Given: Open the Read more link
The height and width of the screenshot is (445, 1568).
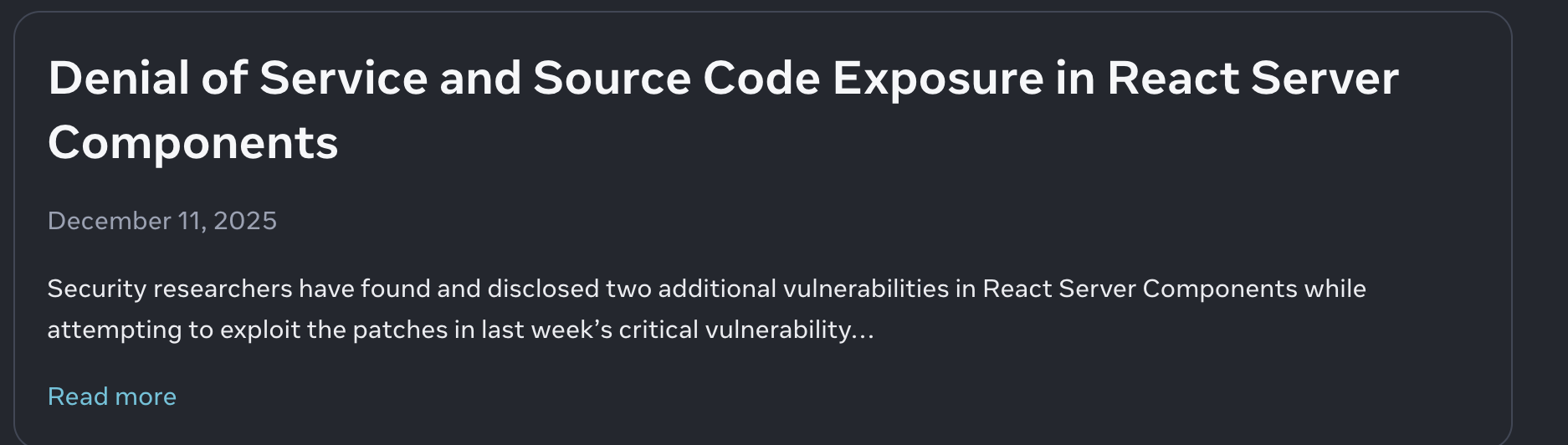Looking at the screenshot, I should point(112,396).
